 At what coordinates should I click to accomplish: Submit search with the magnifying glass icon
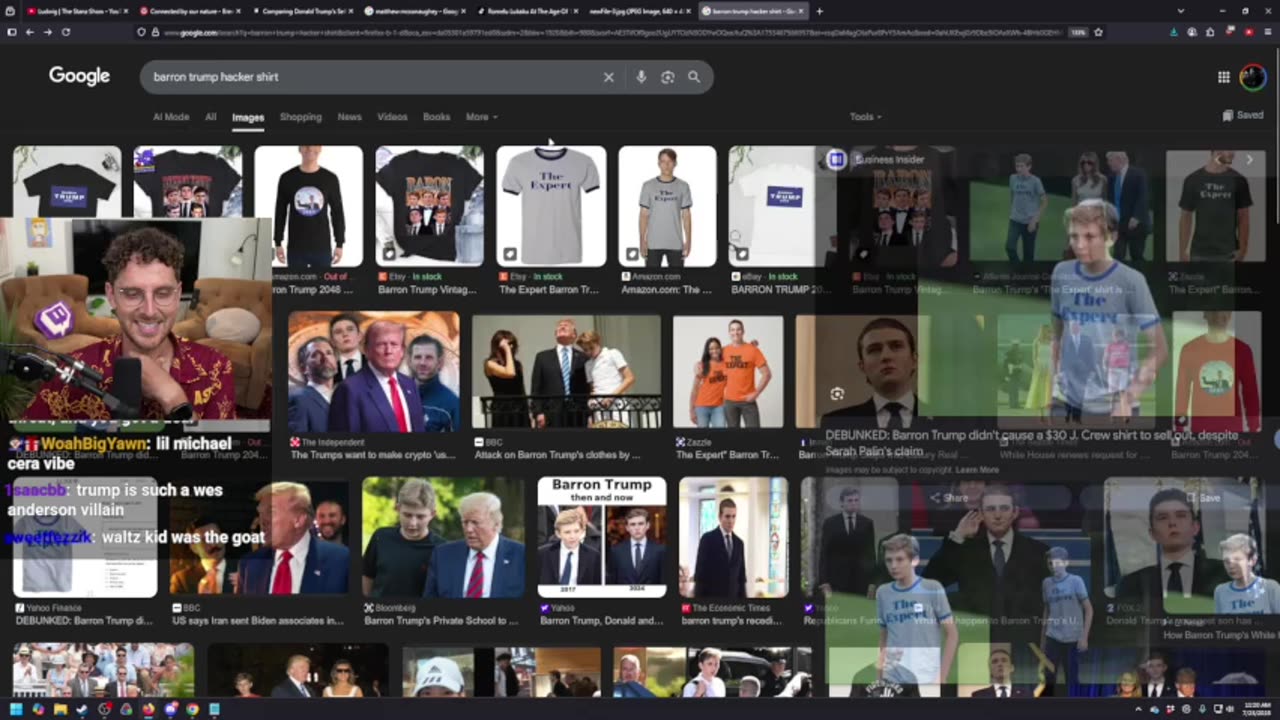[x=694, y=77]
